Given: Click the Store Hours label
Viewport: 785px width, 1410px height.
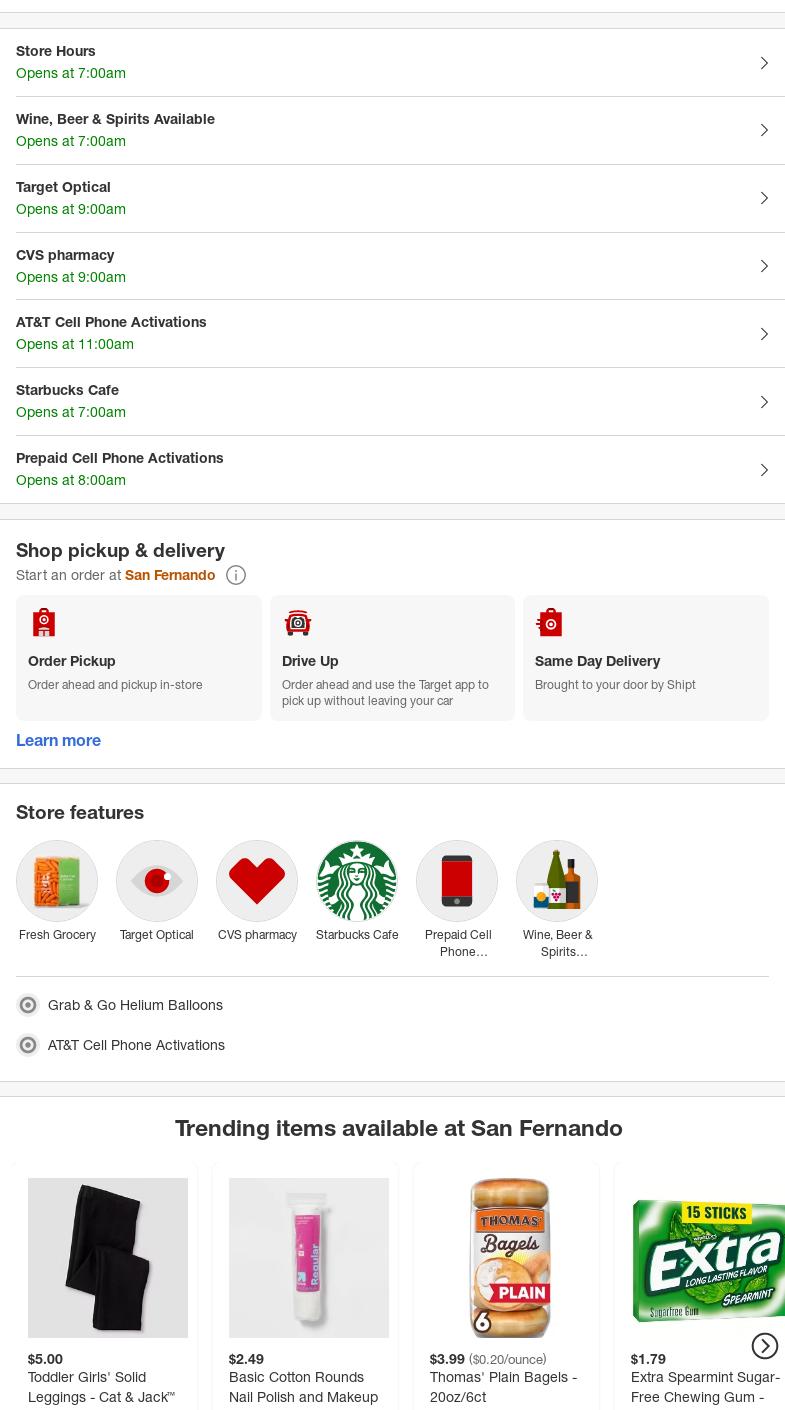Looking at the screenshot, I should tap(56, 51).
